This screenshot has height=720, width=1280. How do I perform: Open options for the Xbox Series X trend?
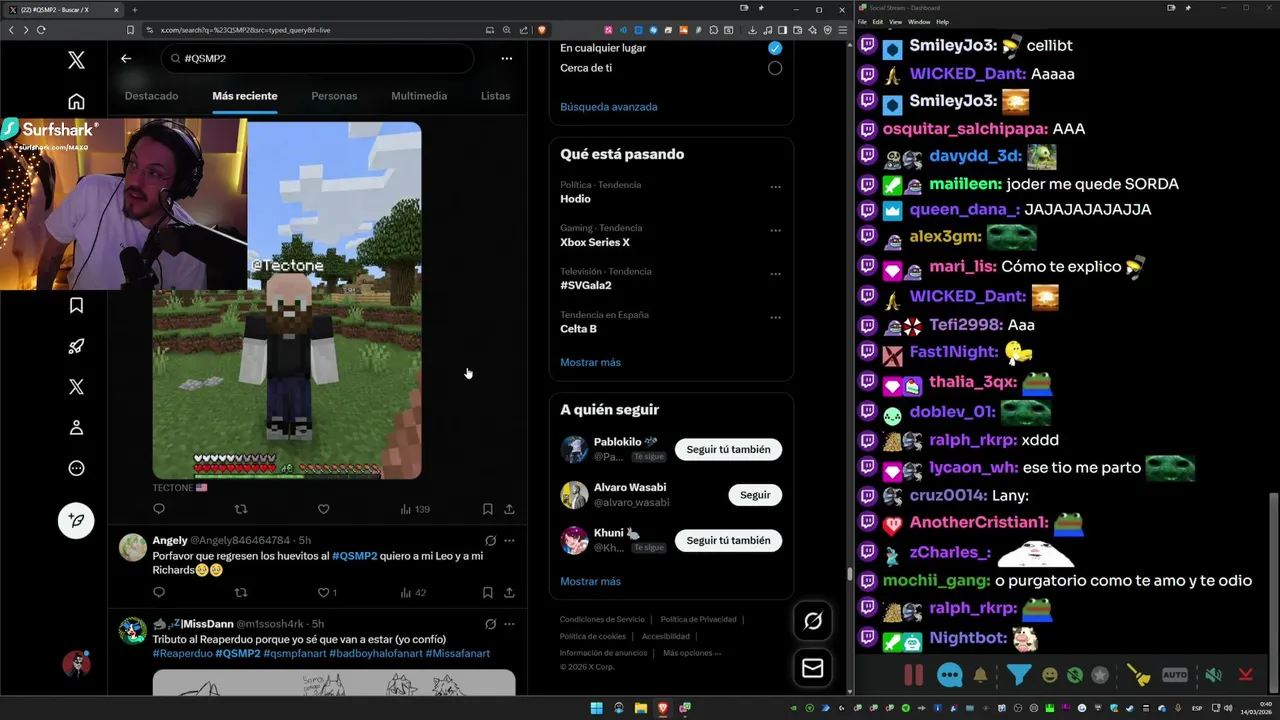tap(775, 230)
